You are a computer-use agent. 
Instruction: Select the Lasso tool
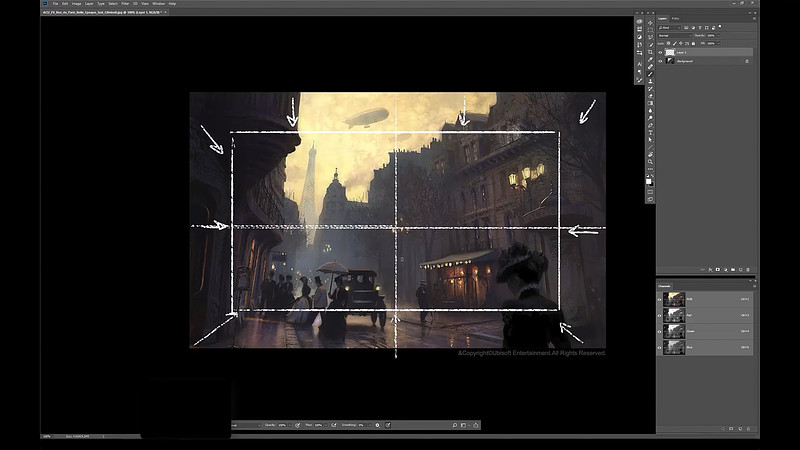pyautogui.click(x=650, y=36)
